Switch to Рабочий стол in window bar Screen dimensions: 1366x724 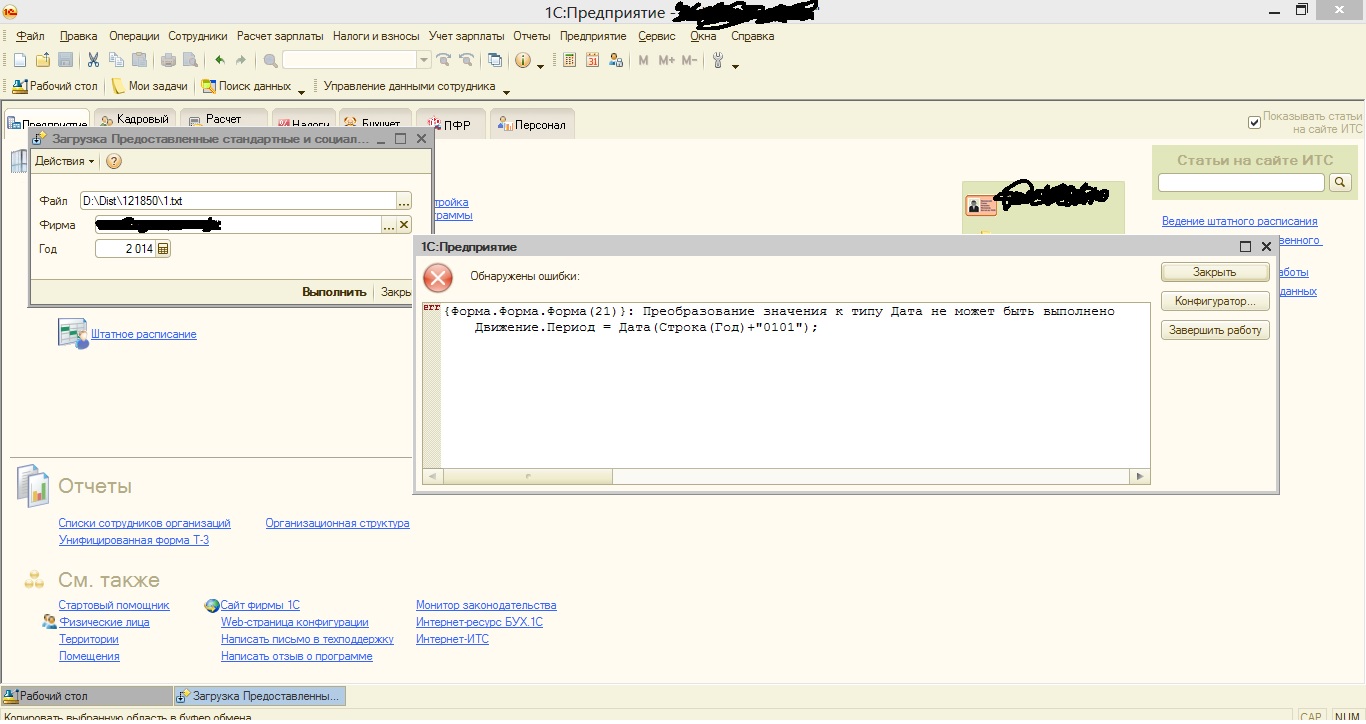[87, 696]
